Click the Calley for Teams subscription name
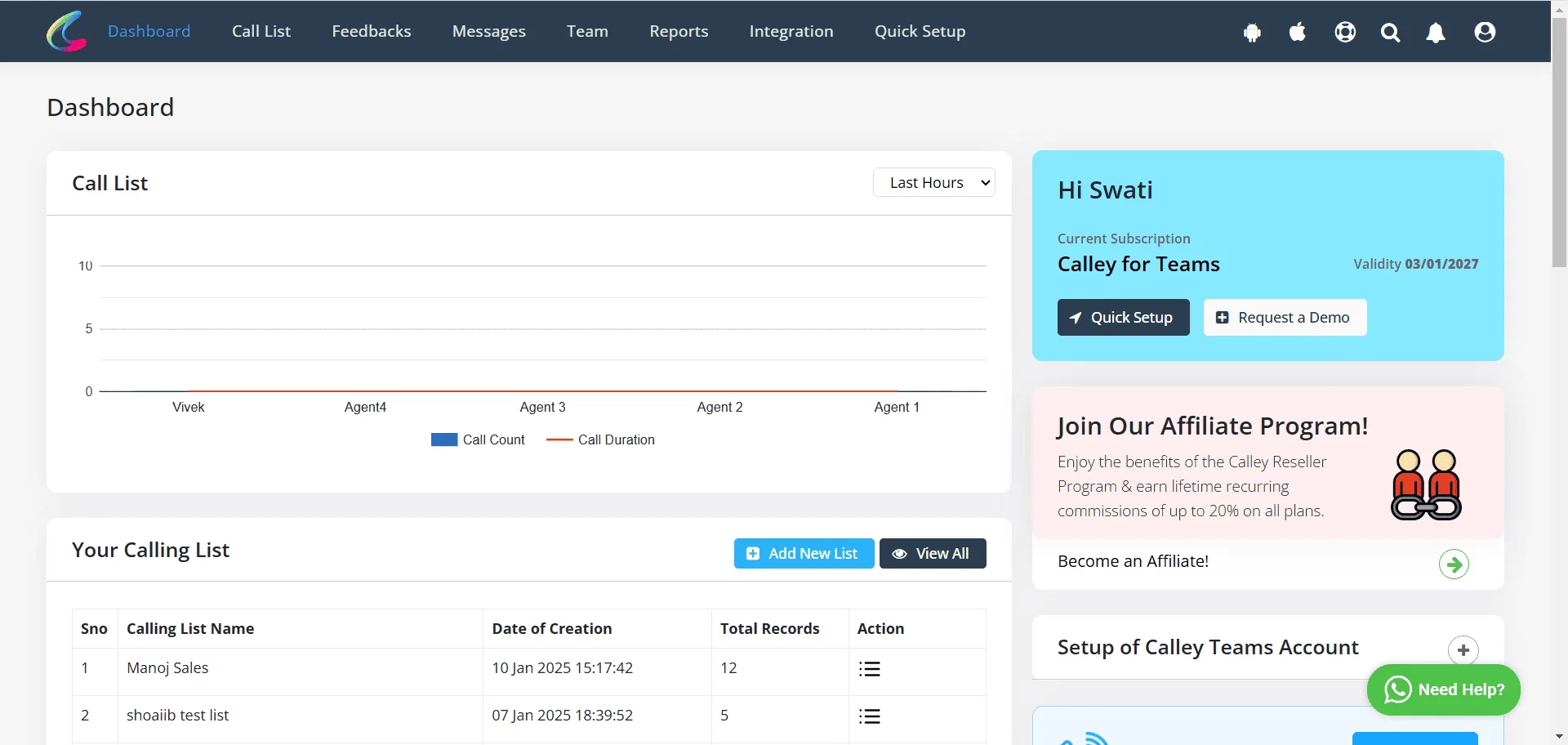The height and width of the screenshot is (745, 1568). [1138, 264]
